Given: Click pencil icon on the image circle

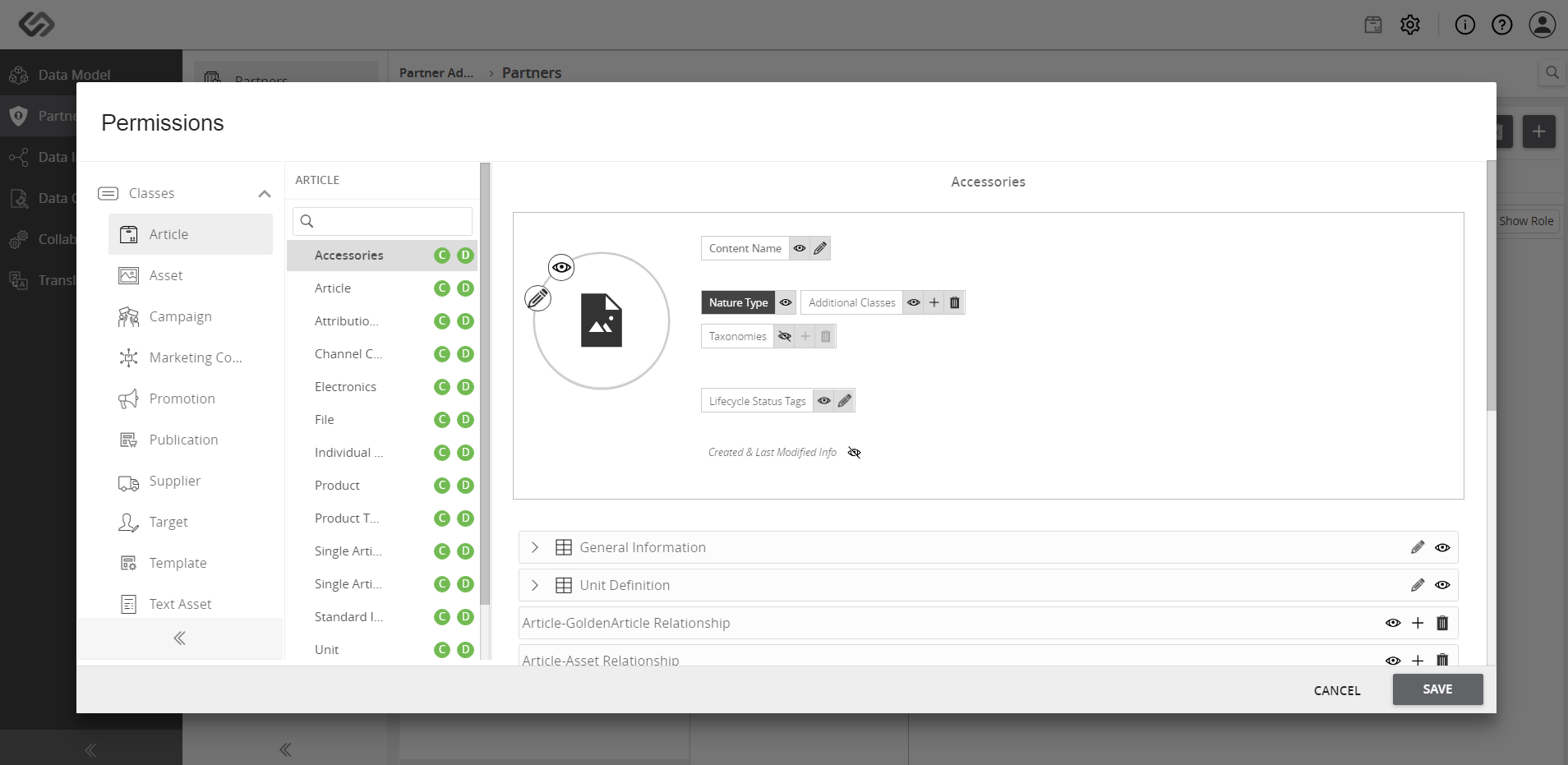Looking at the screenshot, I should 538,297.
